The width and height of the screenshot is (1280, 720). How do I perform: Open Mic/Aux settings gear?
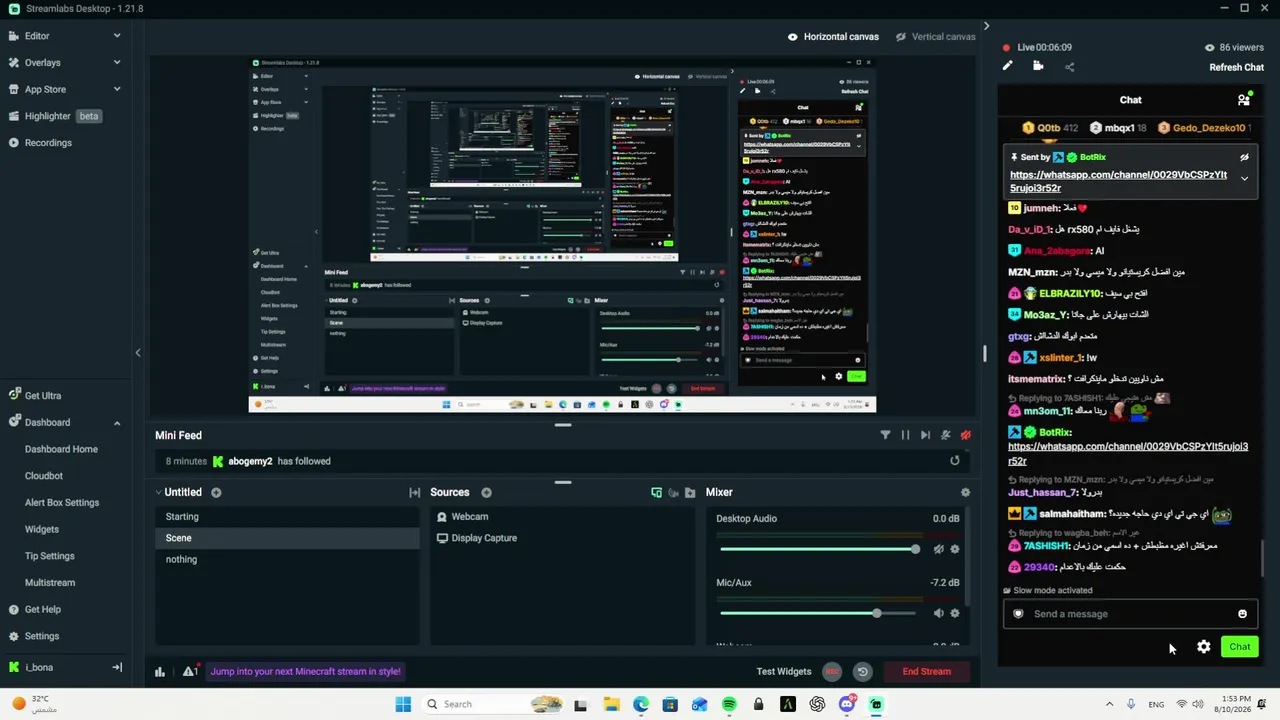955,613
